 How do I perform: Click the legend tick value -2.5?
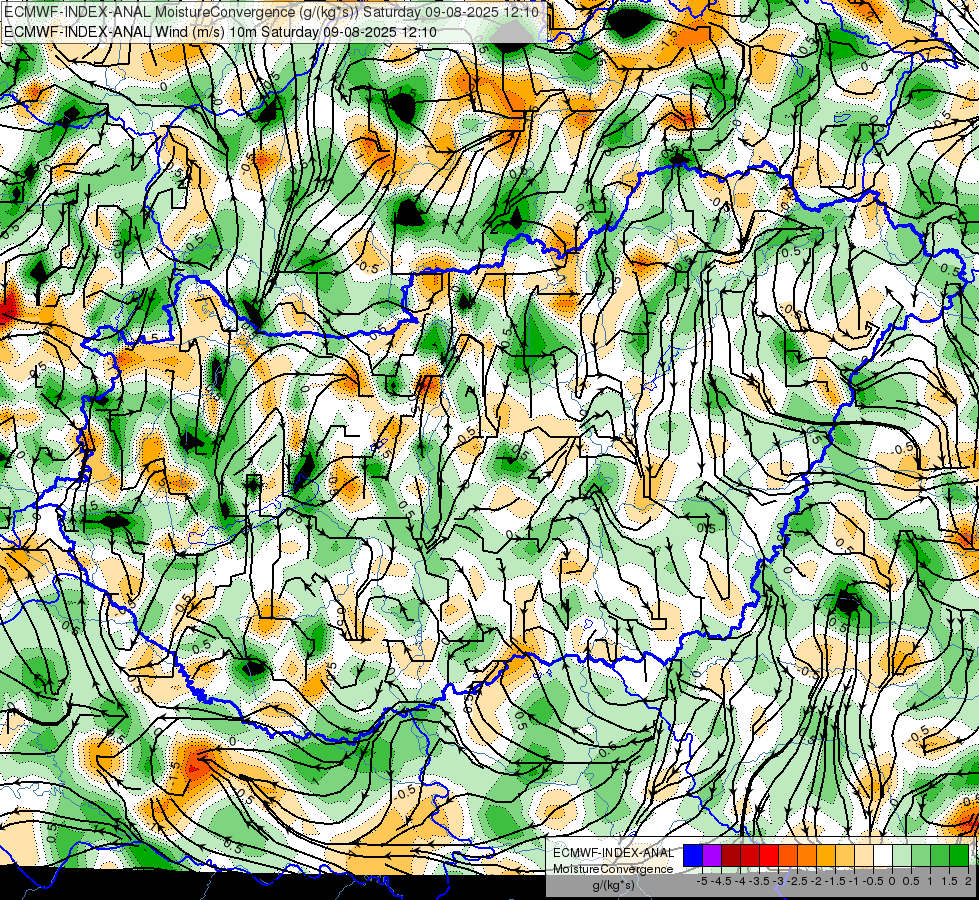[x=797, y=881]
